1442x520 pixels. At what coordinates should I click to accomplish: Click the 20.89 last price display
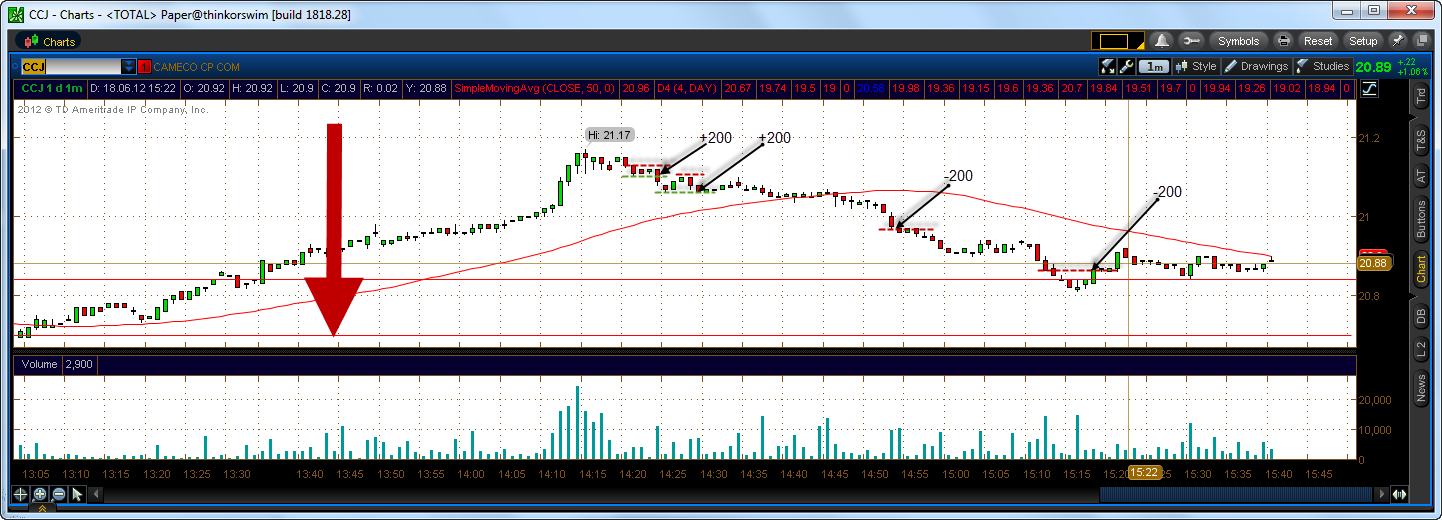[1376, 67]
